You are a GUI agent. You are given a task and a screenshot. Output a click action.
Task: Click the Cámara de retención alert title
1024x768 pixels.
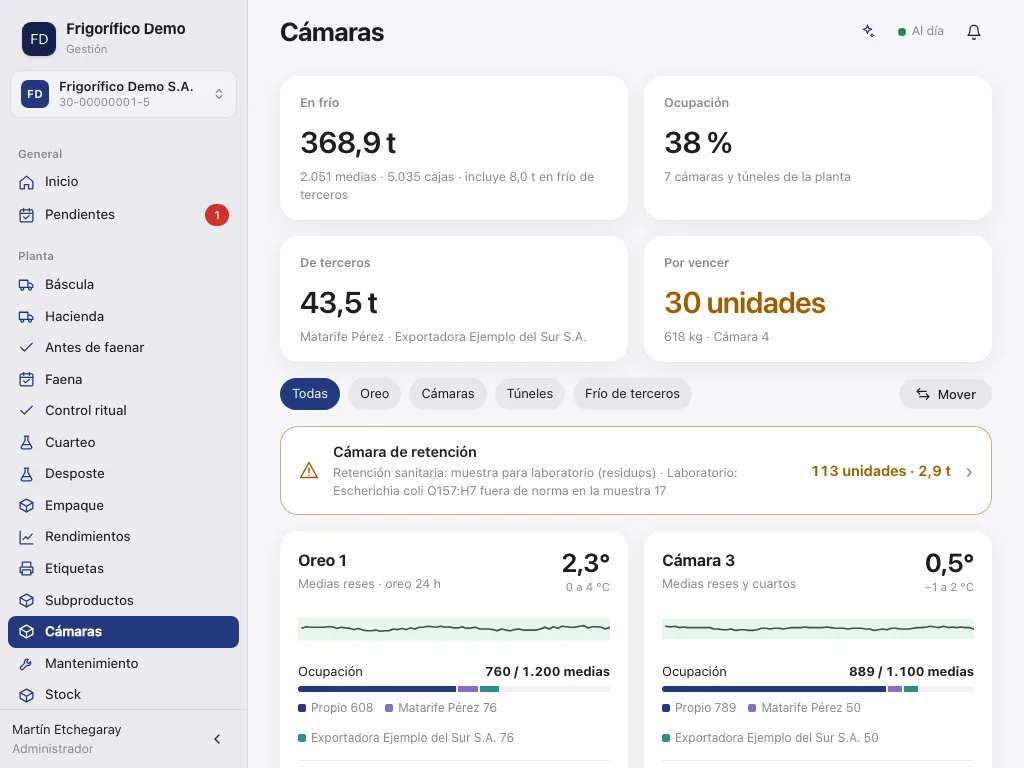click(x=405, y=452)
